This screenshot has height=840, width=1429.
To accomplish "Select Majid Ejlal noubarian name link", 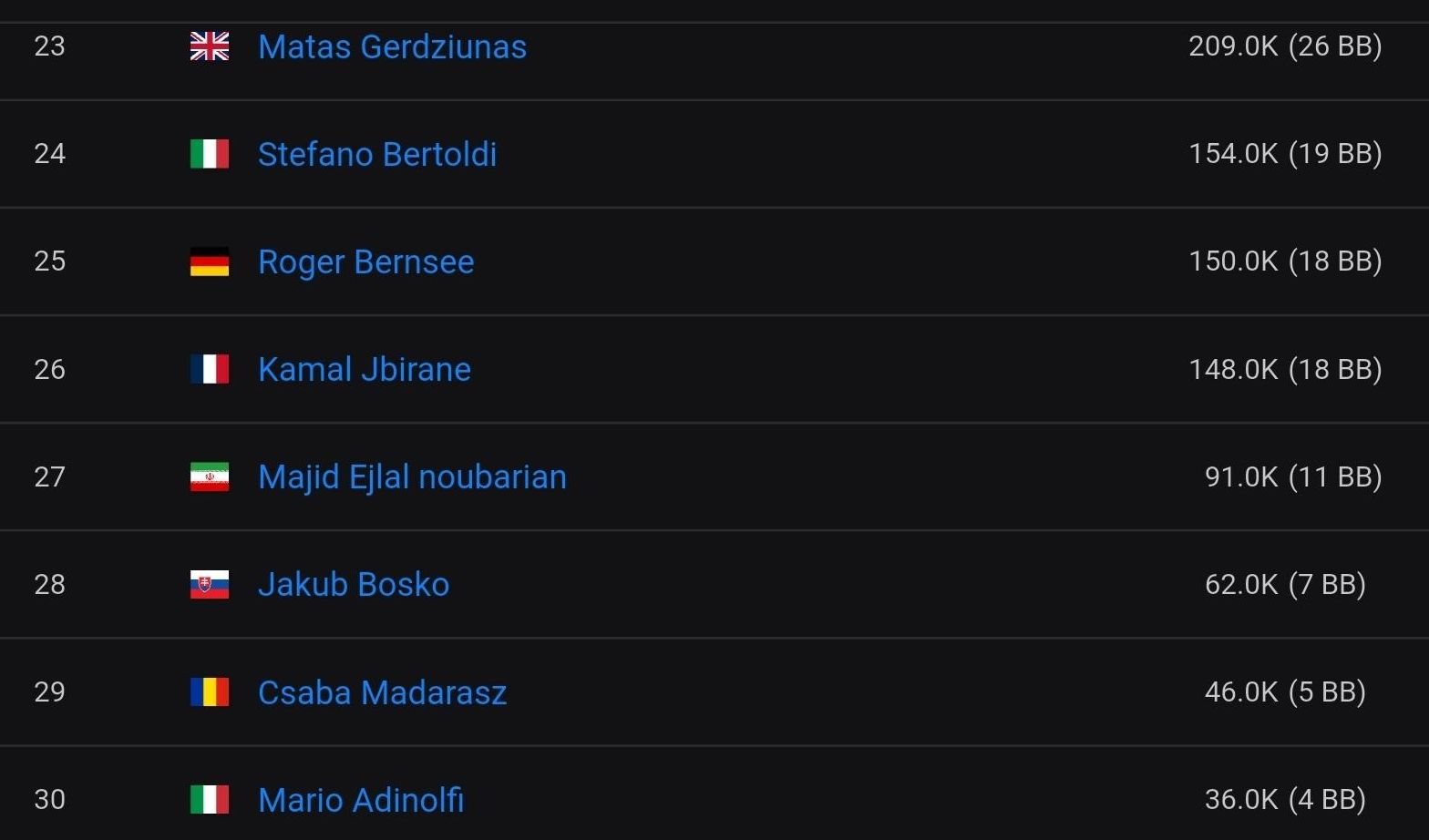I will (x=412, y=476).
